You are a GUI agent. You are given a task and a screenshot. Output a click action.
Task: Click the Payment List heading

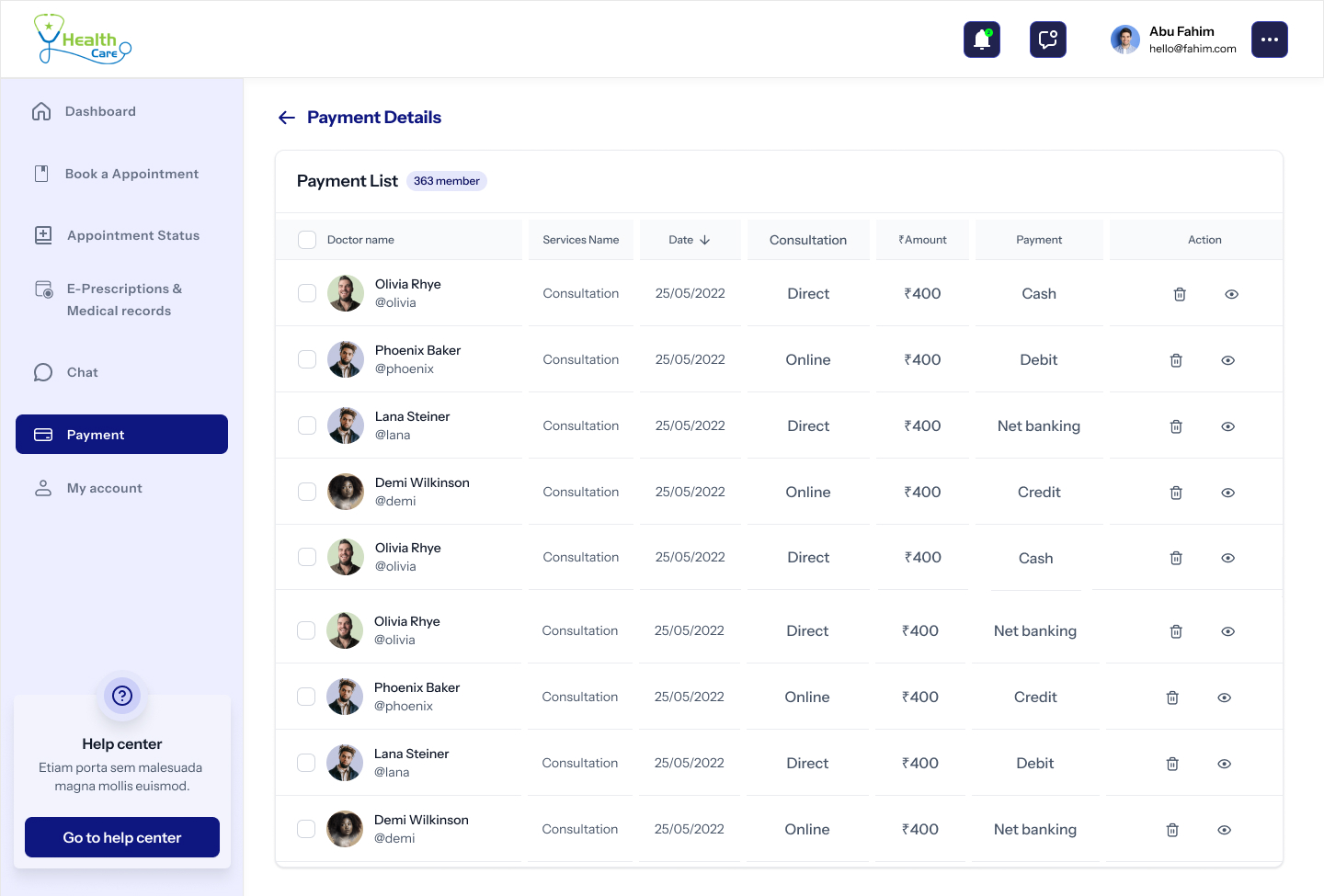tap(348, 181)
